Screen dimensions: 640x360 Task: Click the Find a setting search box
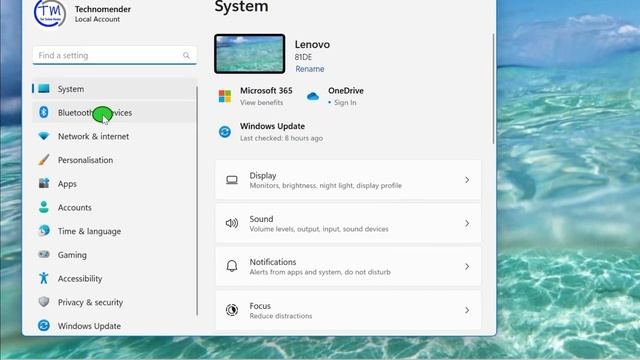coord(114,55)
